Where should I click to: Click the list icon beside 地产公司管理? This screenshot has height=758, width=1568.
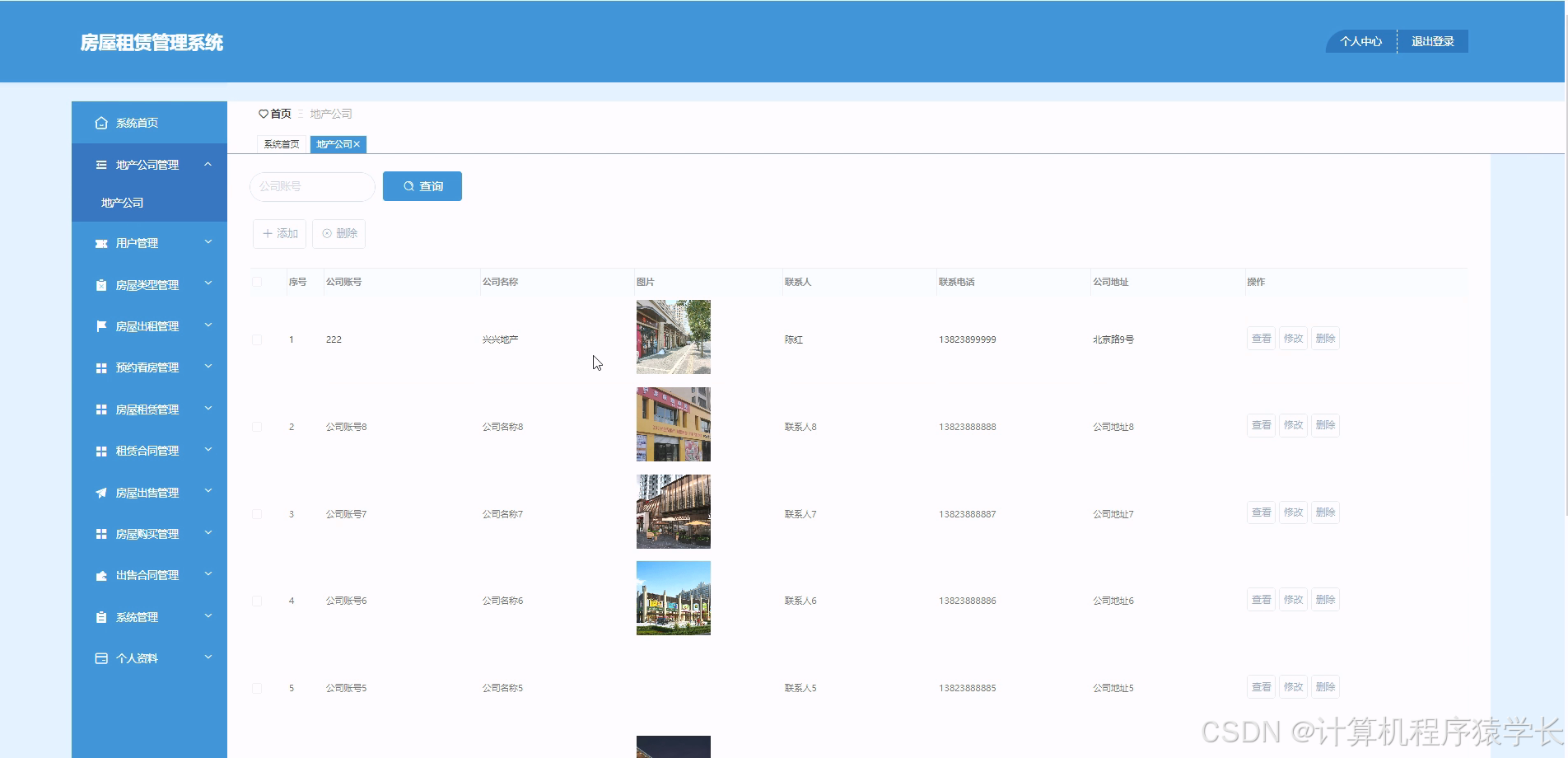click(x=101, y=165)
